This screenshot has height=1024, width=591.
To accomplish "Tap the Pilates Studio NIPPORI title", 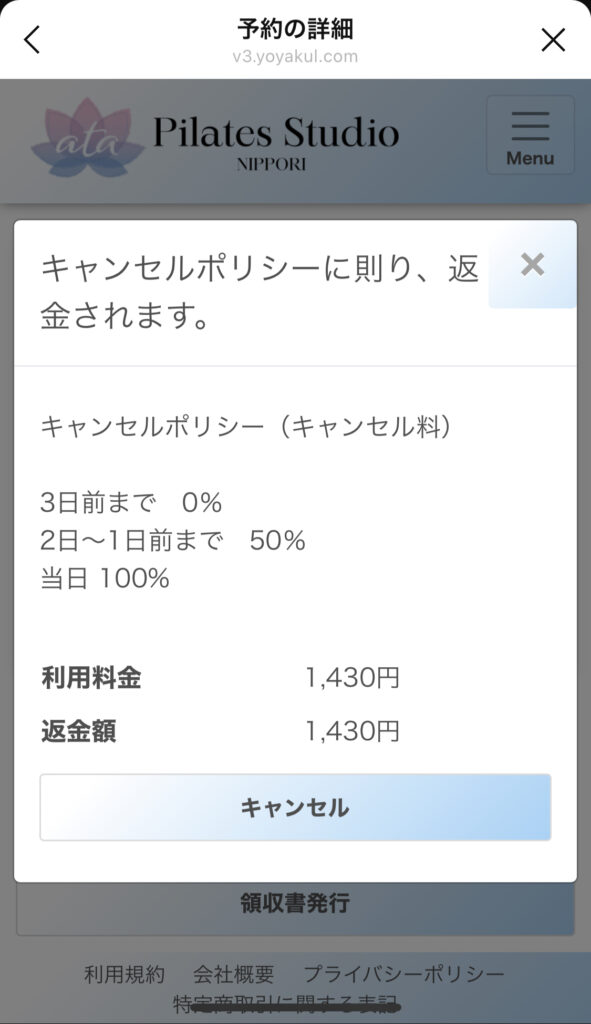I will (x=276, y=142).
